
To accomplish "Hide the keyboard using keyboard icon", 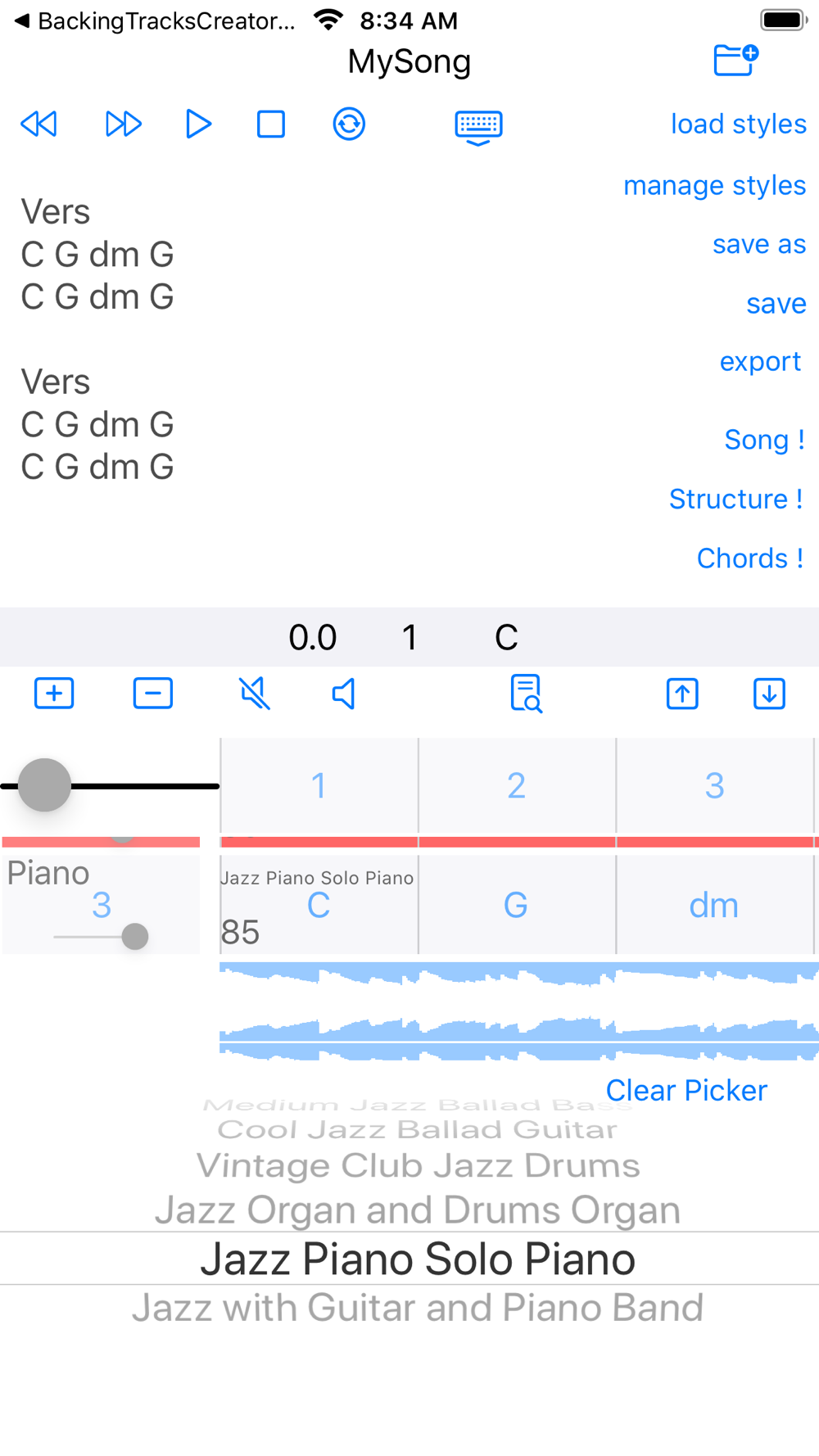I will click(478, 128).
